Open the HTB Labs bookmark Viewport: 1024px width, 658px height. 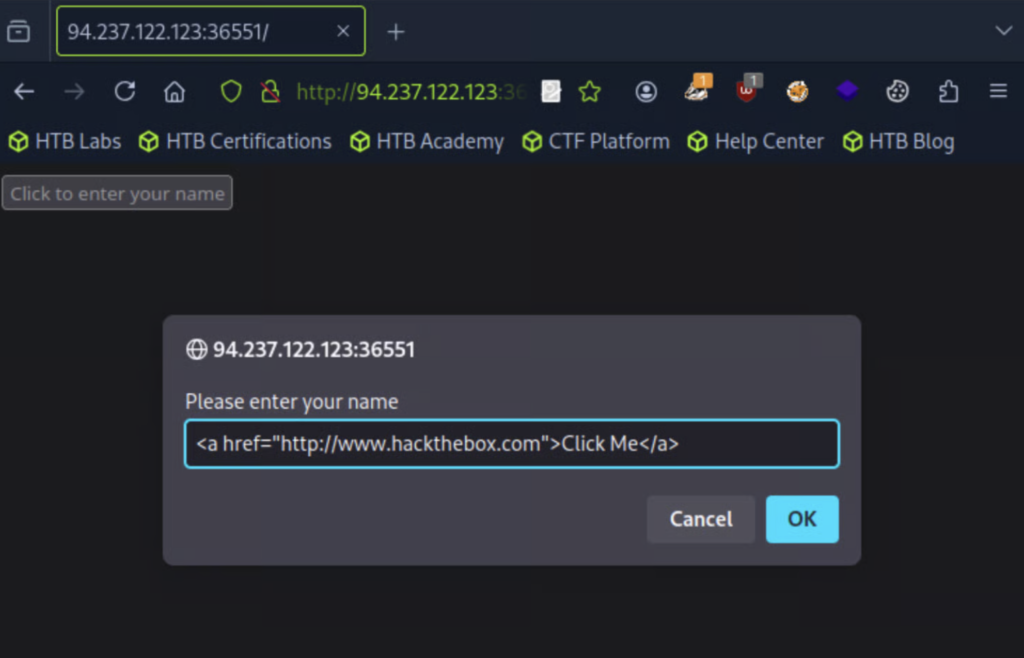[64, 141]
